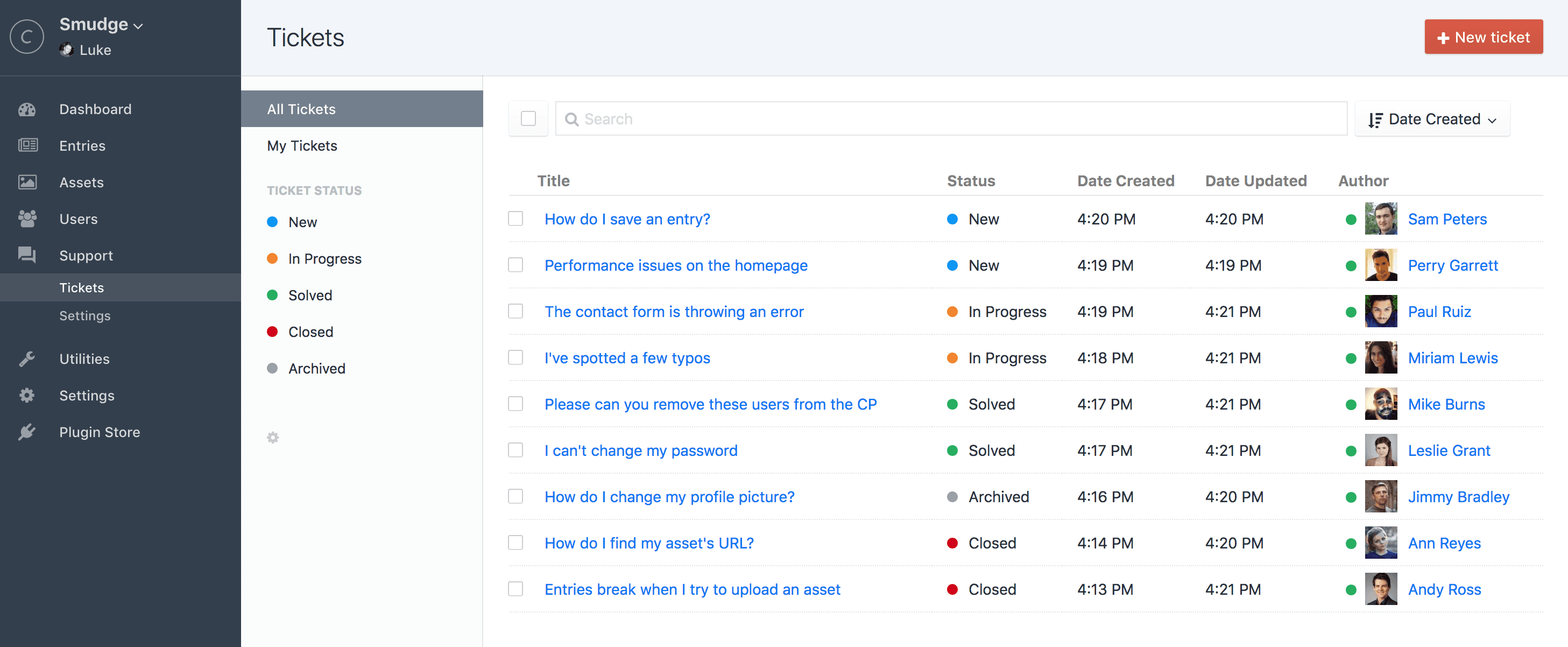Focus the ticket Search field
The width and height of the screenshot is (1568, 647).
(x=950, y=119)
